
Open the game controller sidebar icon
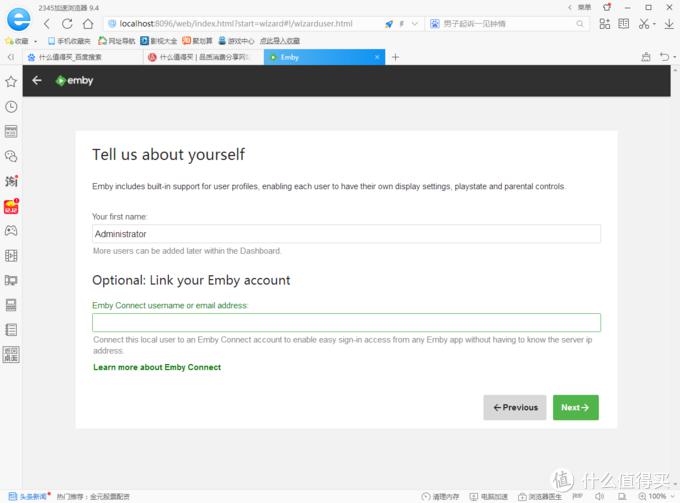(x=11, y=230)
